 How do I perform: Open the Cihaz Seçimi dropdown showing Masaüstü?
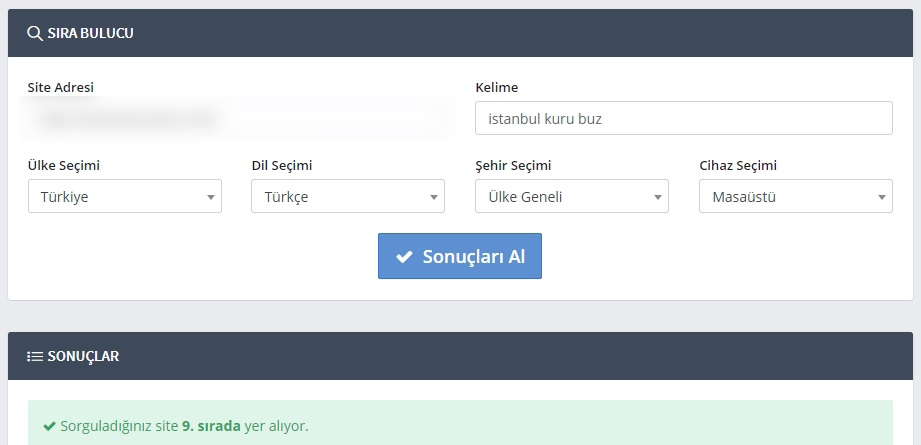click(796, 196)
